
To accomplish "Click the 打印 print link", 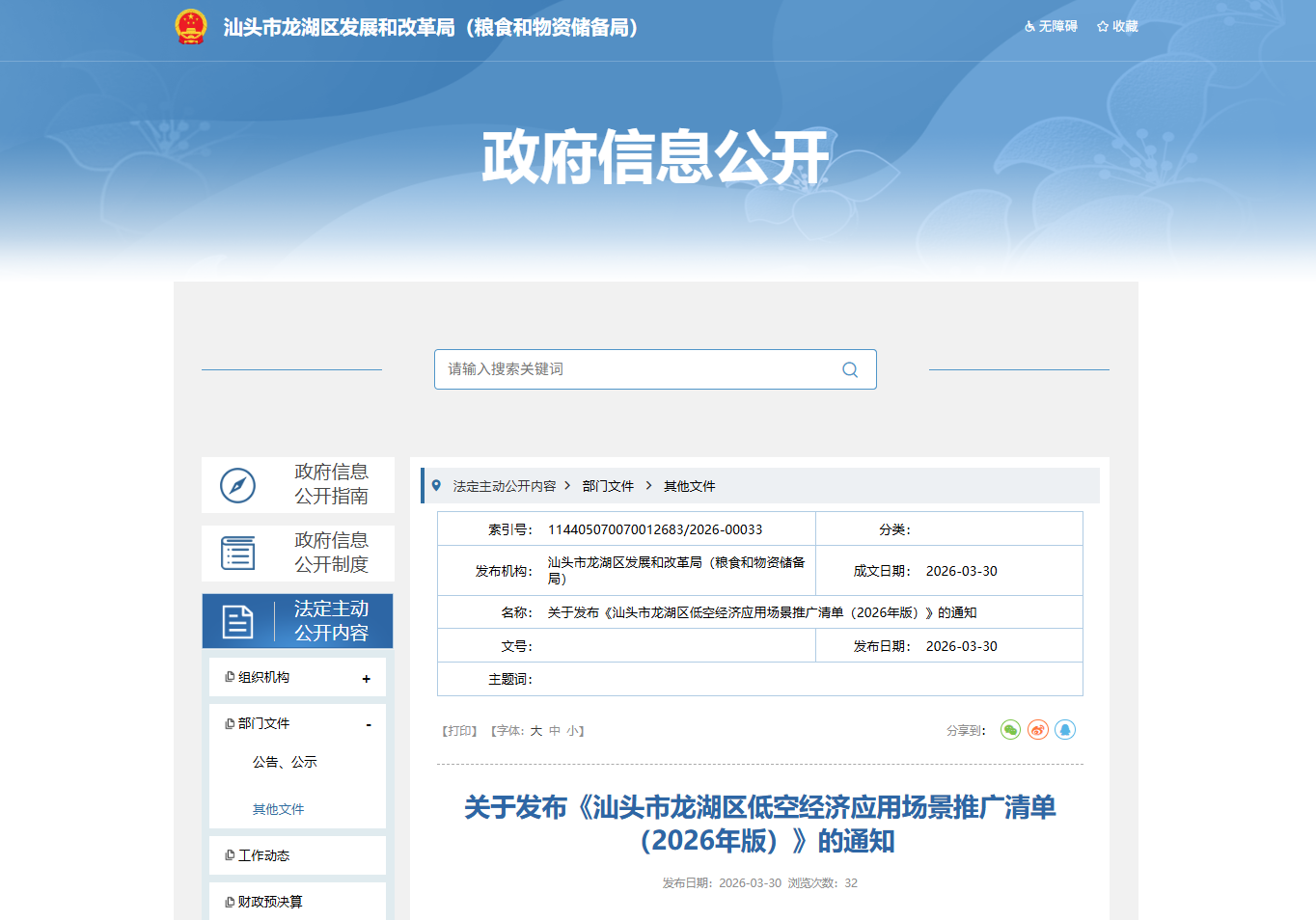I will tap(460, 731).
